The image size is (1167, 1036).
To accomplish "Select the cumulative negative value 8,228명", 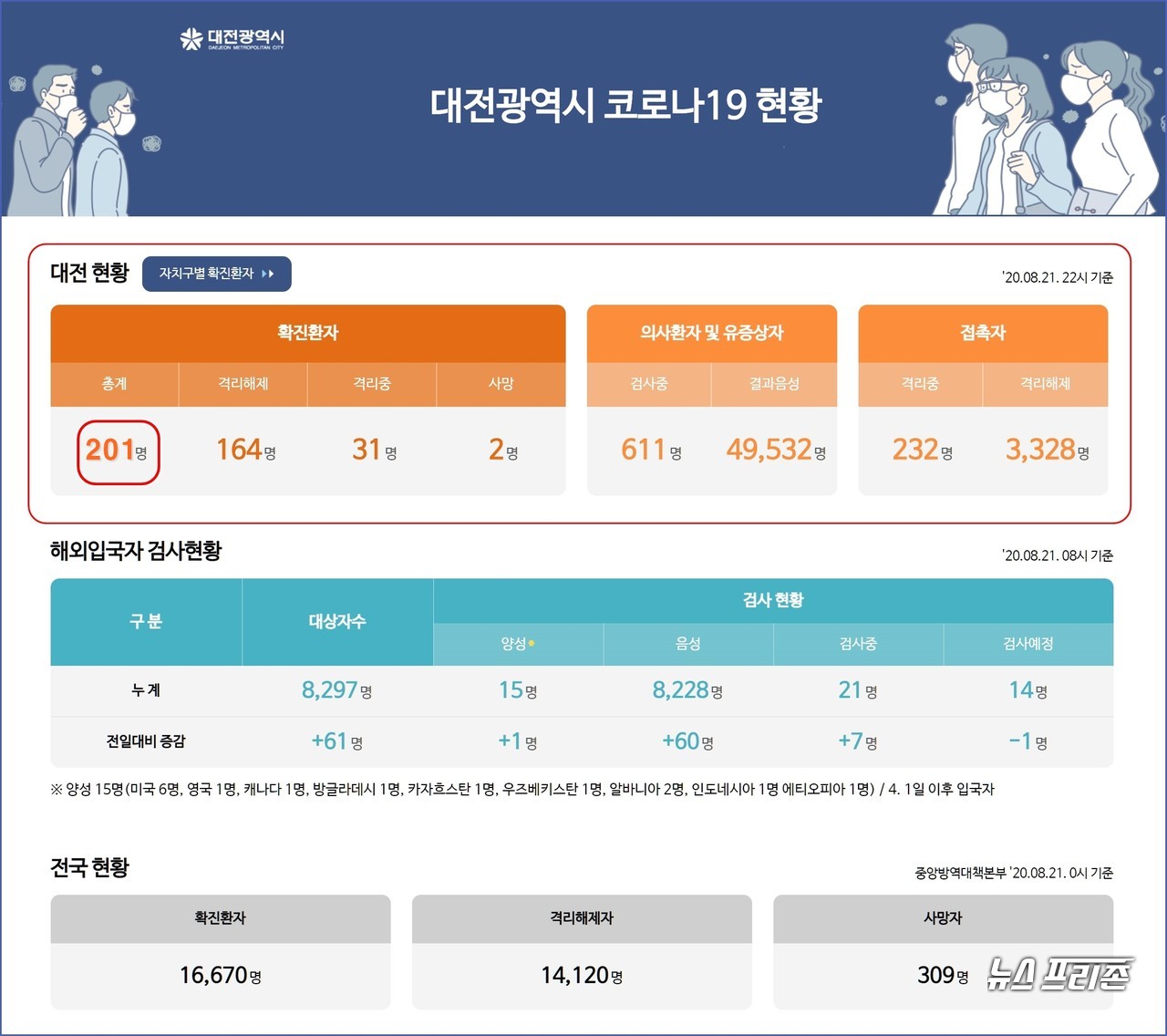I will (x=687, y=690).
